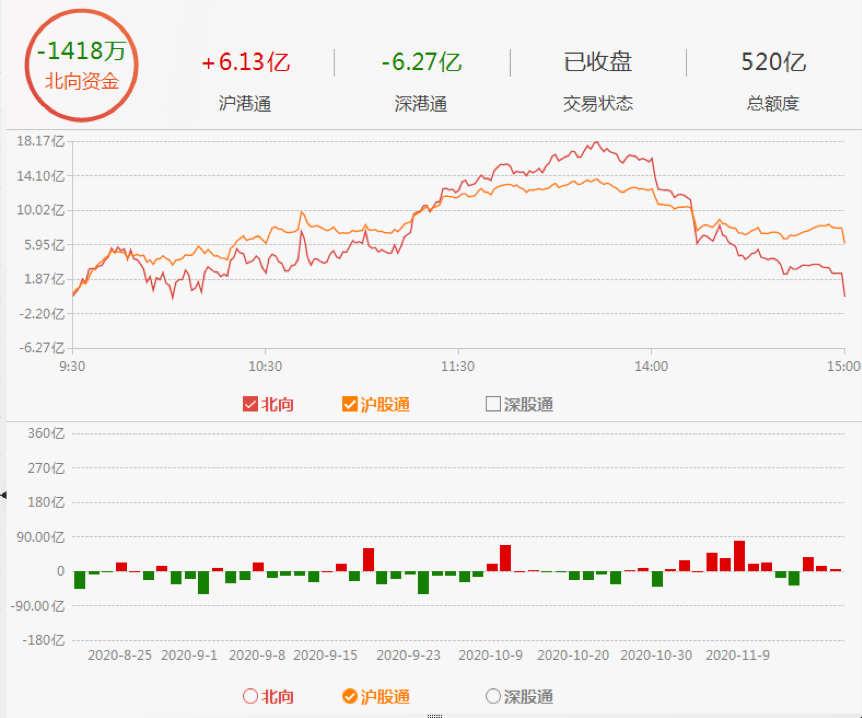Viewport: 862px width, 718px height.
Task: Click the -180亿 bar chart axis label
Action: (43, 640)
